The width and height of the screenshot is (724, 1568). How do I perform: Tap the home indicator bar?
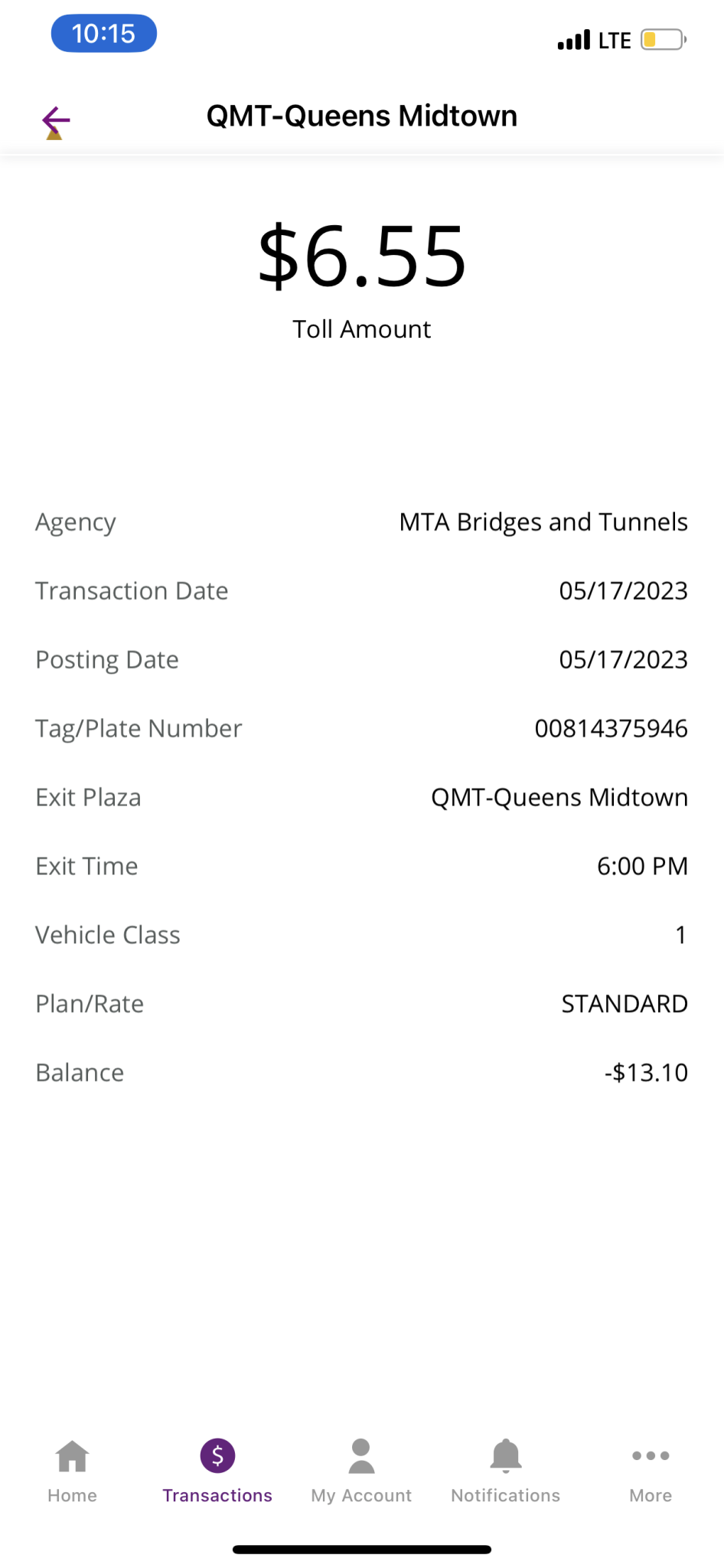point(362,1549)
